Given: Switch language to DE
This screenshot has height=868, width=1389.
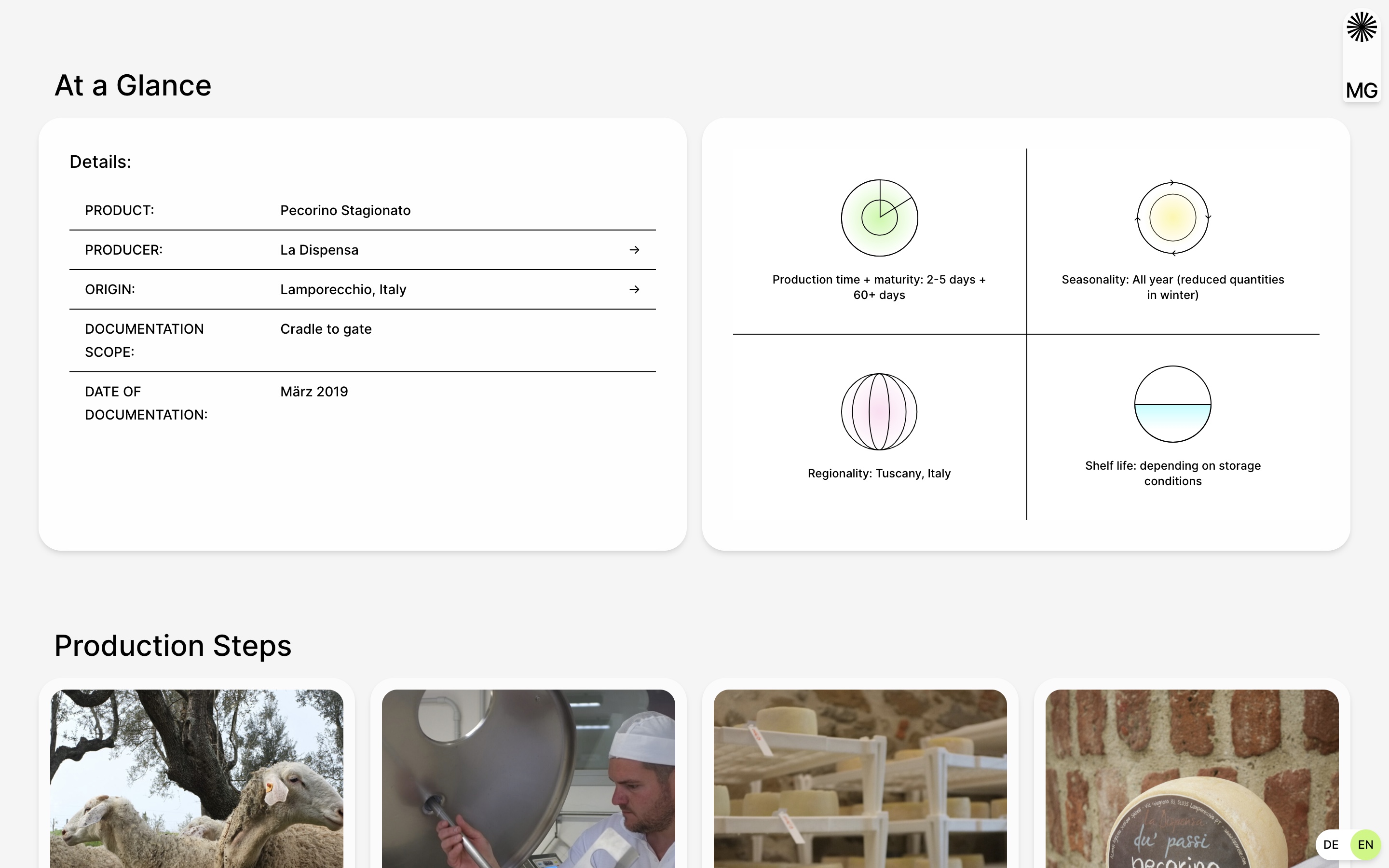Looking at the screenshot, I should click(x=1331, y=844).
